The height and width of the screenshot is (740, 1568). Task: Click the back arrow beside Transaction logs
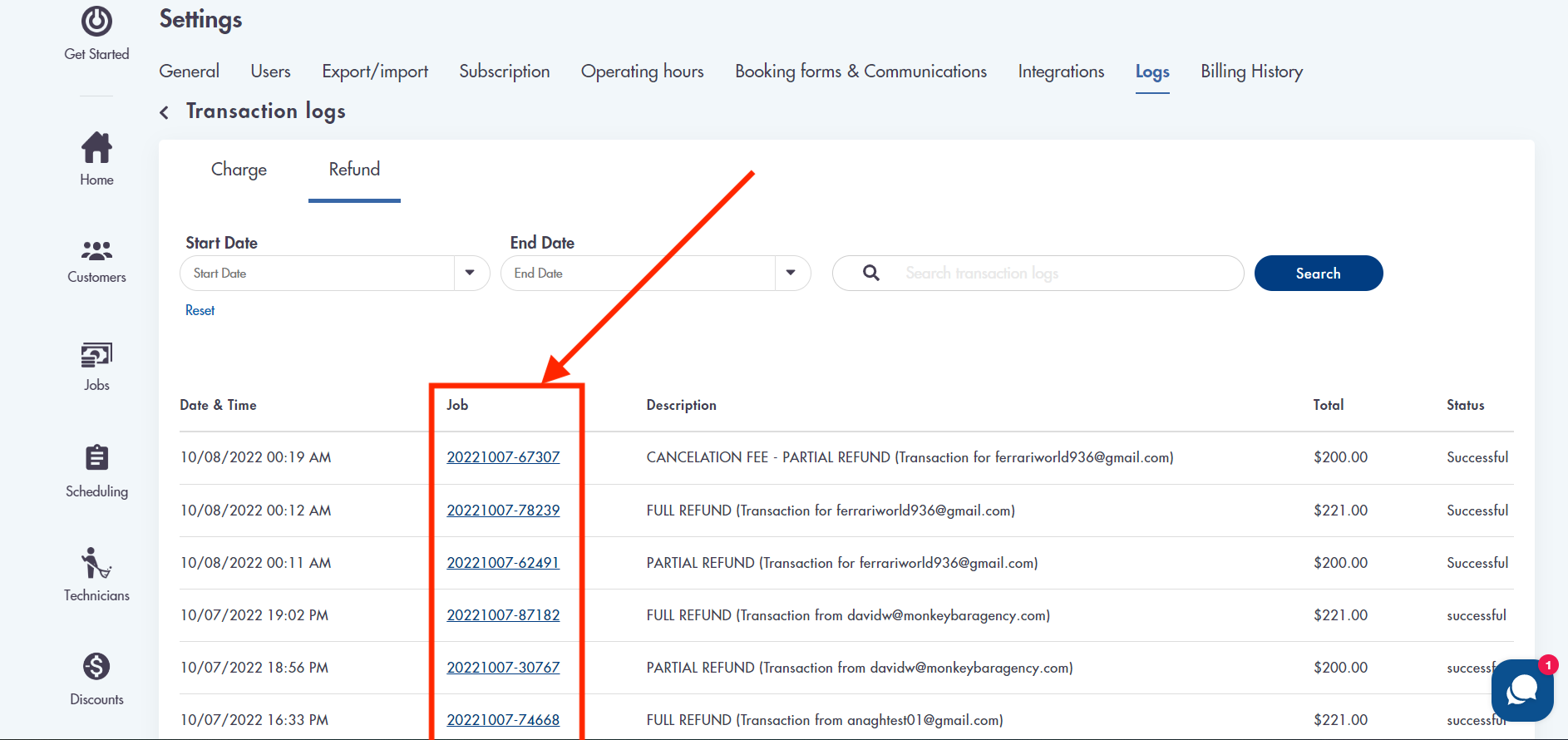click(165, 112)
